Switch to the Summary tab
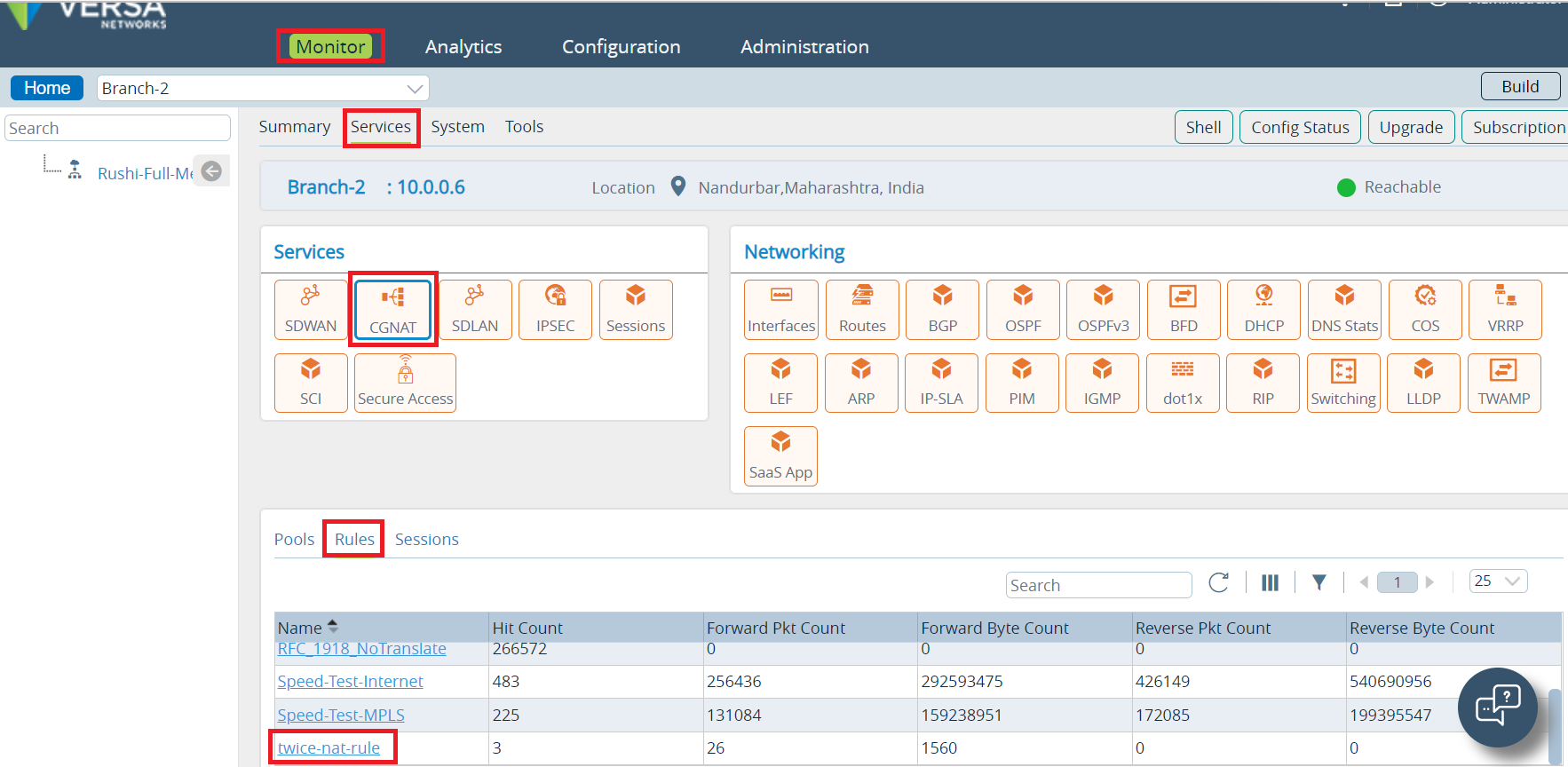 [x=295, y=127]
